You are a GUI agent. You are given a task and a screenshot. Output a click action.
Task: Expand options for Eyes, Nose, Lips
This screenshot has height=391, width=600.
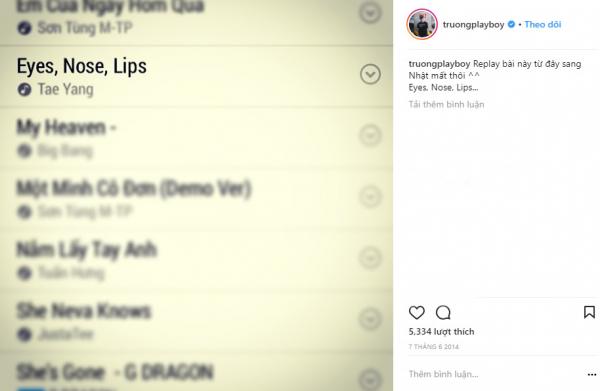tap(370, 74)
